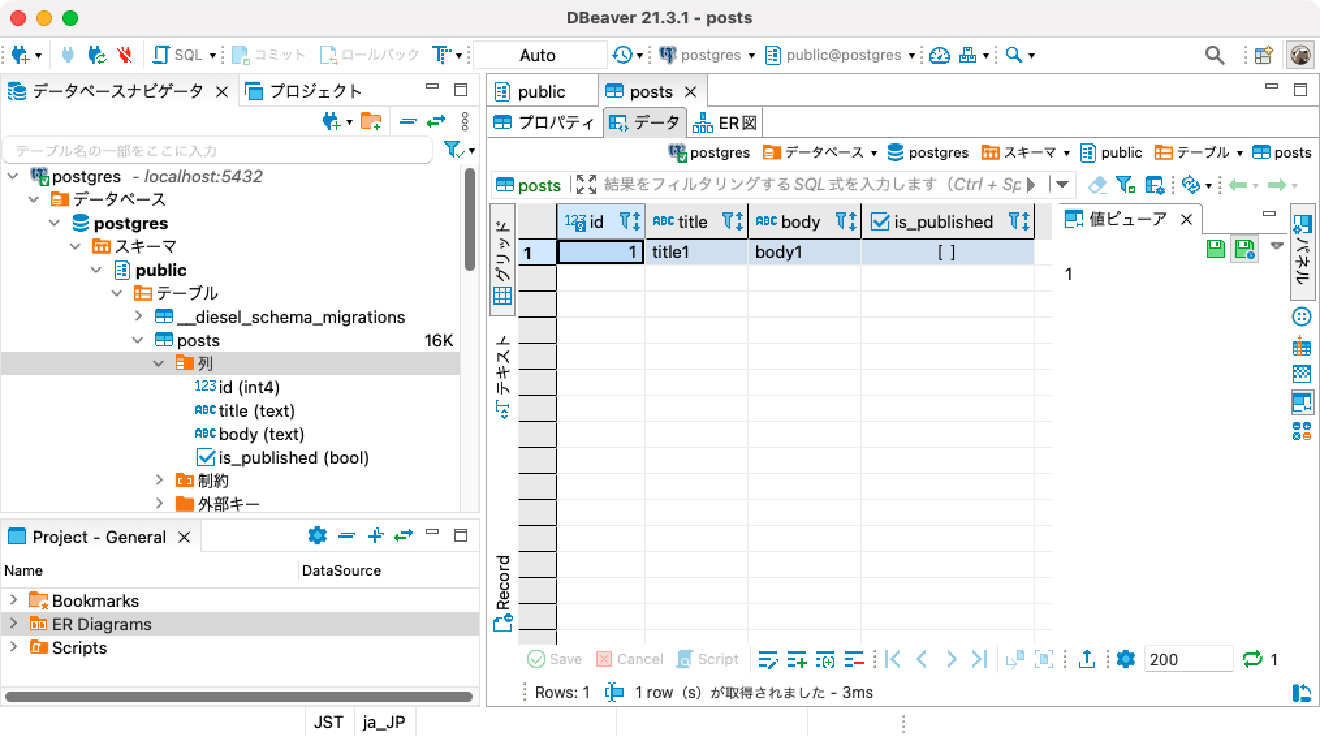
Task: Click the new database connection plug icon
Action: pyautogui.click(x=19, y=55)
